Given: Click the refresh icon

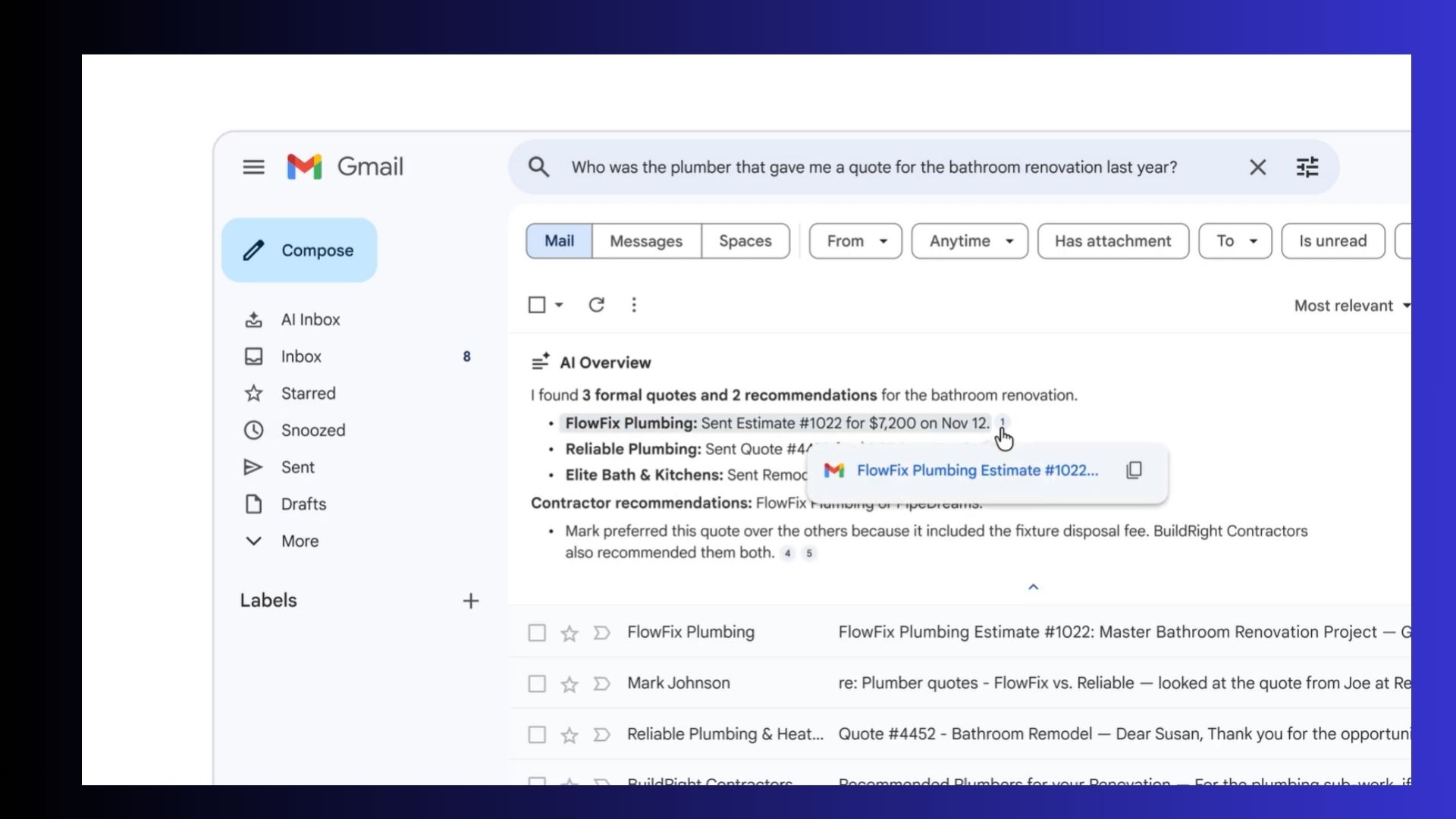Looking at the screenshot, I should (x=596, y=305).
